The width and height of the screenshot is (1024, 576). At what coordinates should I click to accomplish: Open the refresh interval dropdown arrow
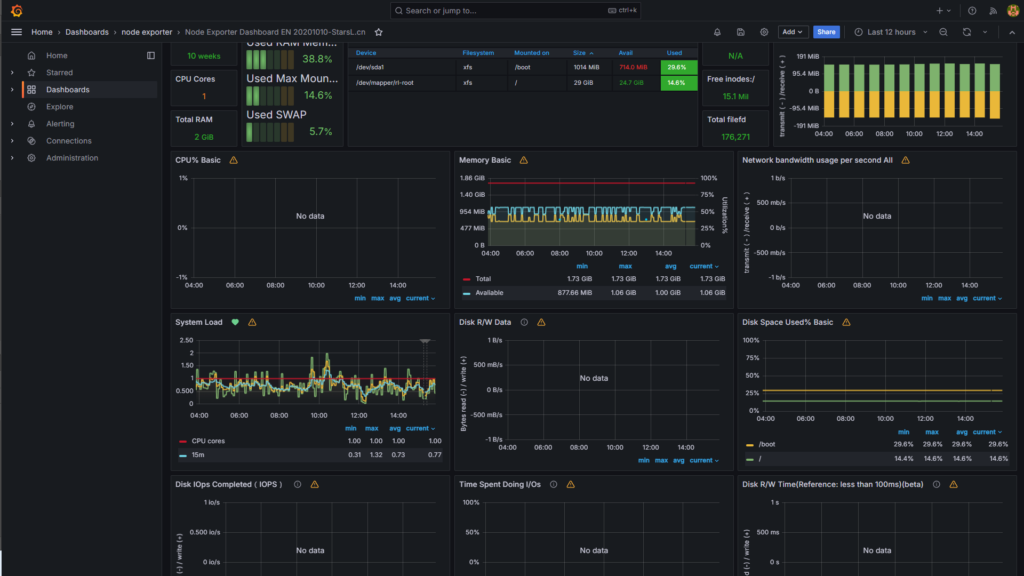[x=985, y=32]
